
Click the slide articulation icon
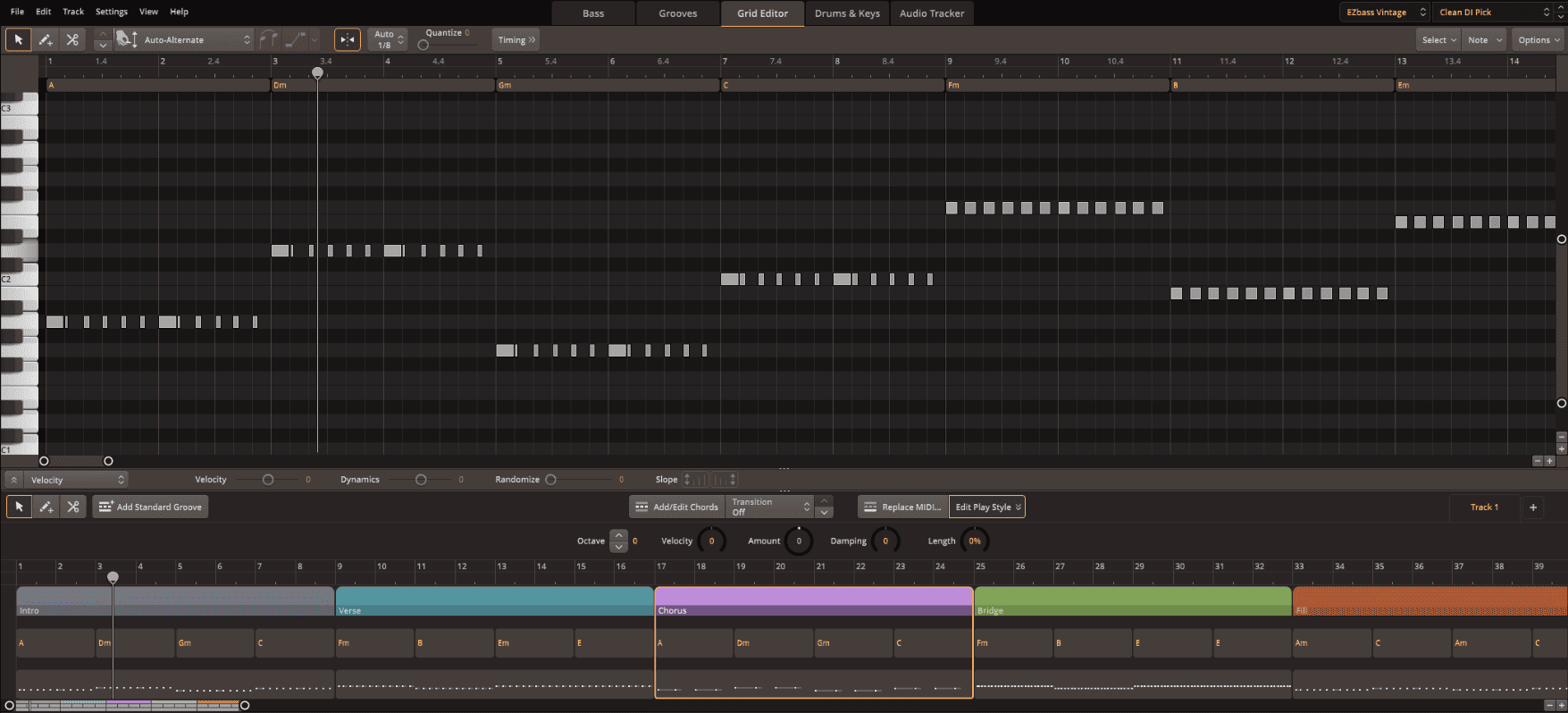(295, 39)
